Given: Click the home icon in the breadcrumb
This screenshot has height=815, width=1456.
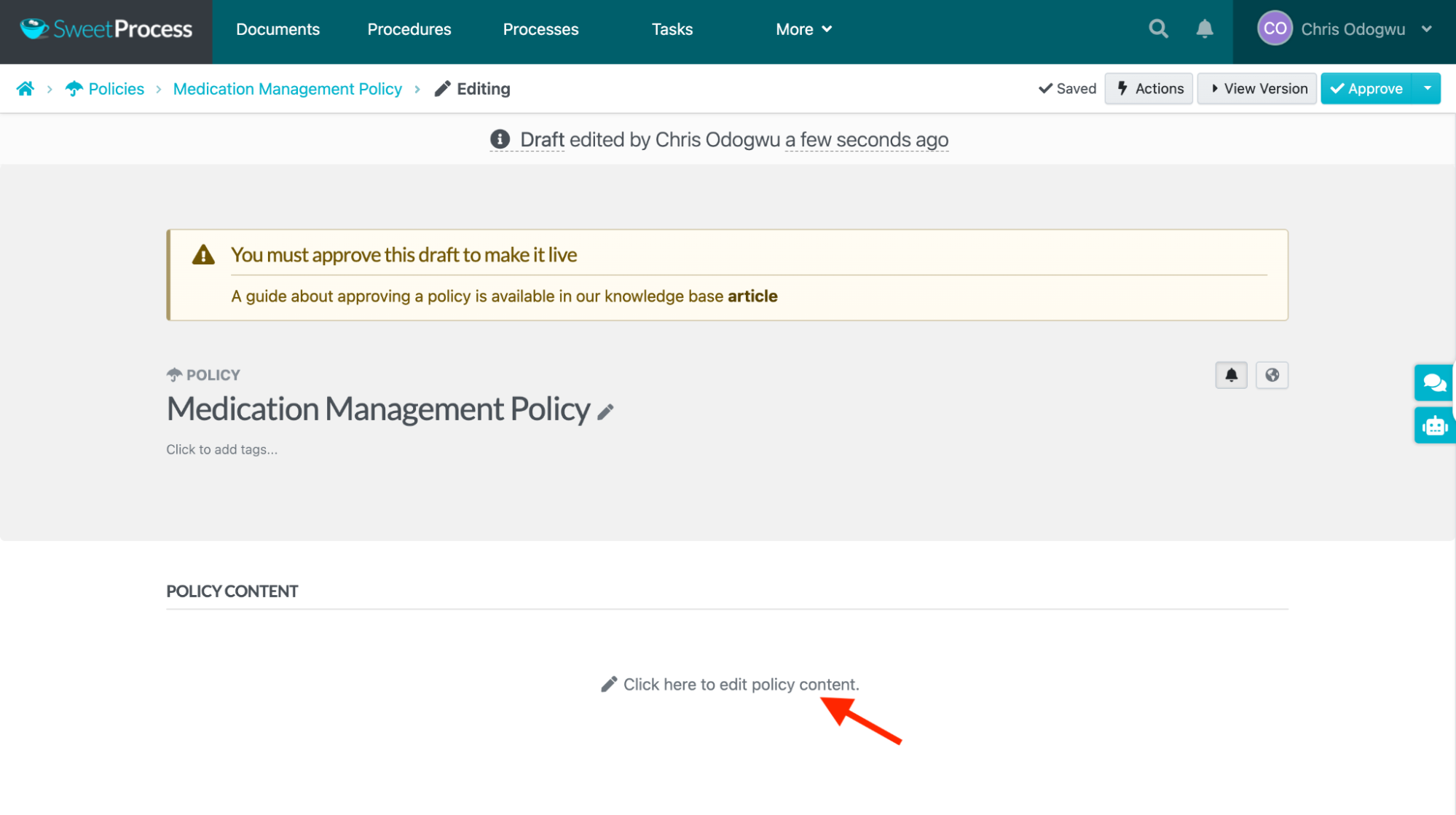Looking at the screenshot, I should click(x=25, y=88).
